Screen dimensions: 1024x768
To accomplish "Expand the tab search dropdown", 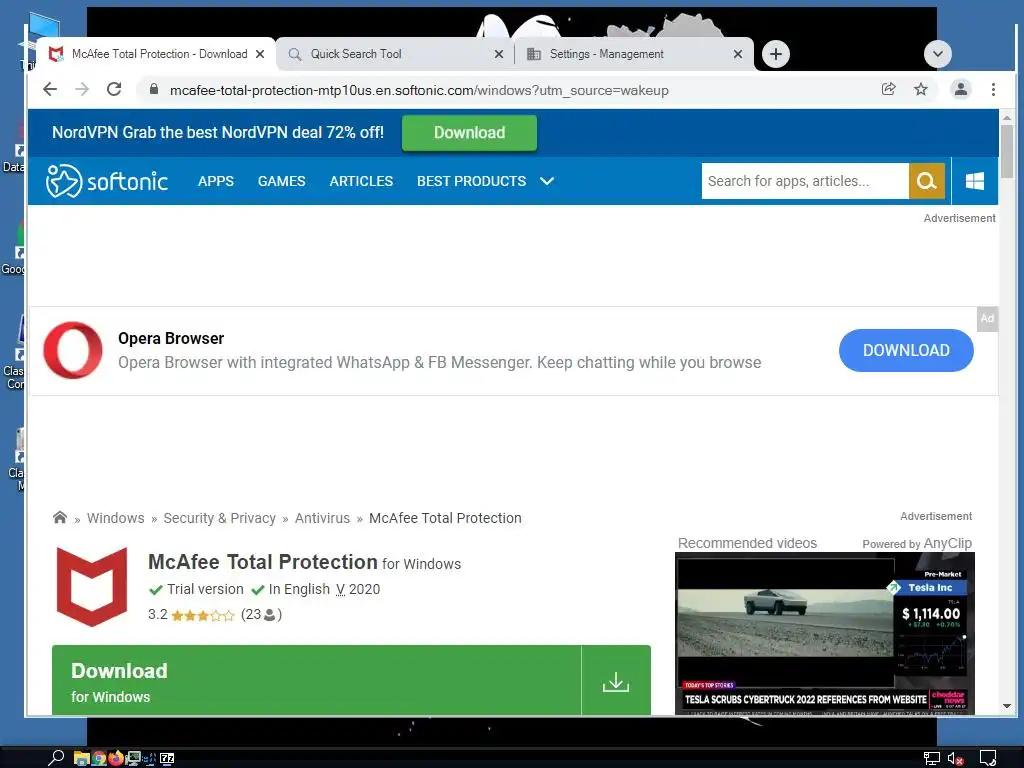I will [x=938, y=54].
